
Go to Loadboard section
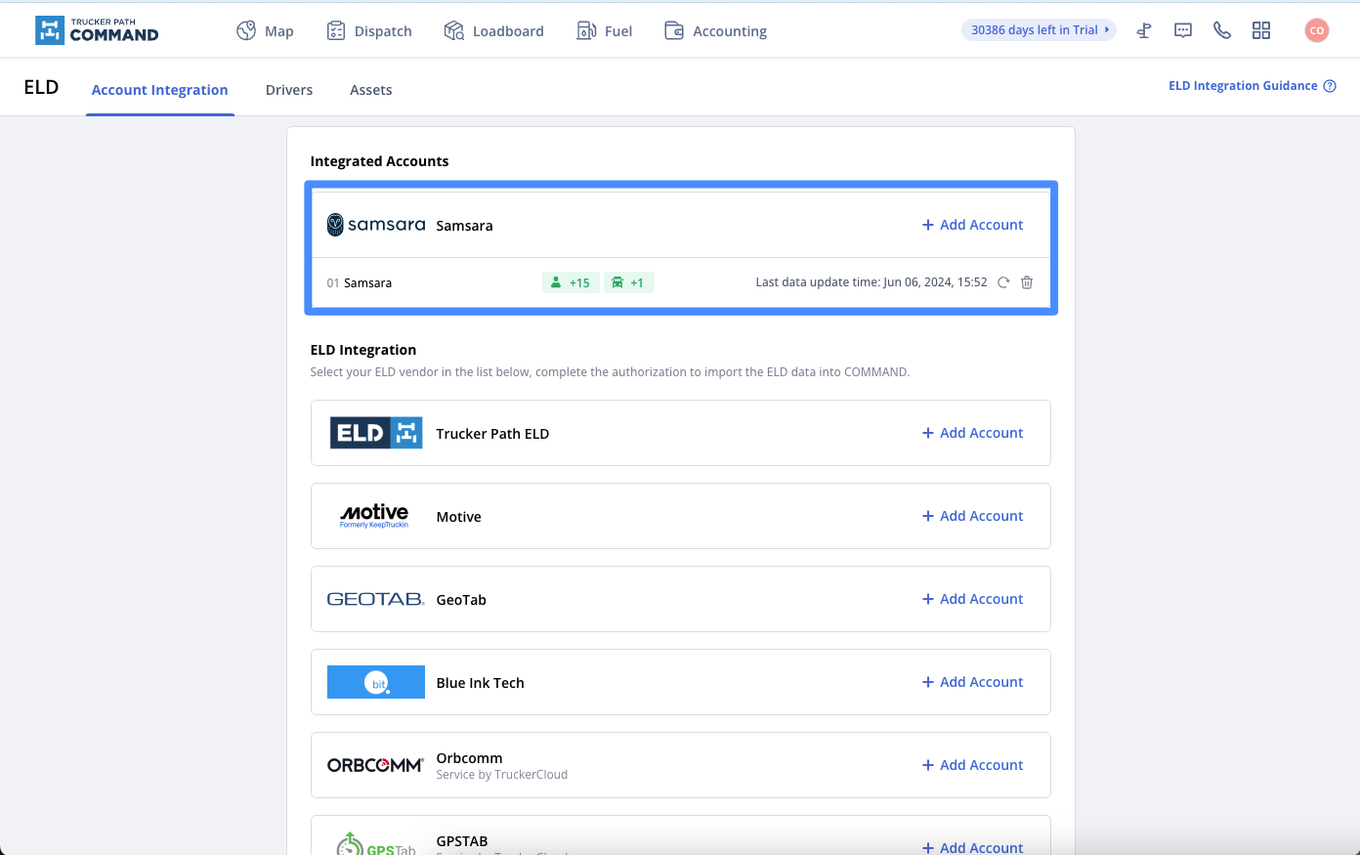coord(494,31)
